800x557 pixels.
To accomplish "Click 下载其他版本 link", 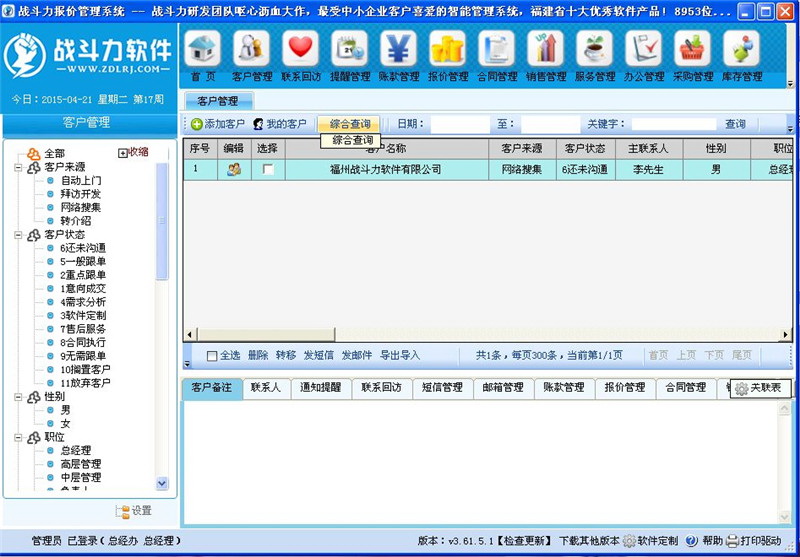I will point(589,541).
